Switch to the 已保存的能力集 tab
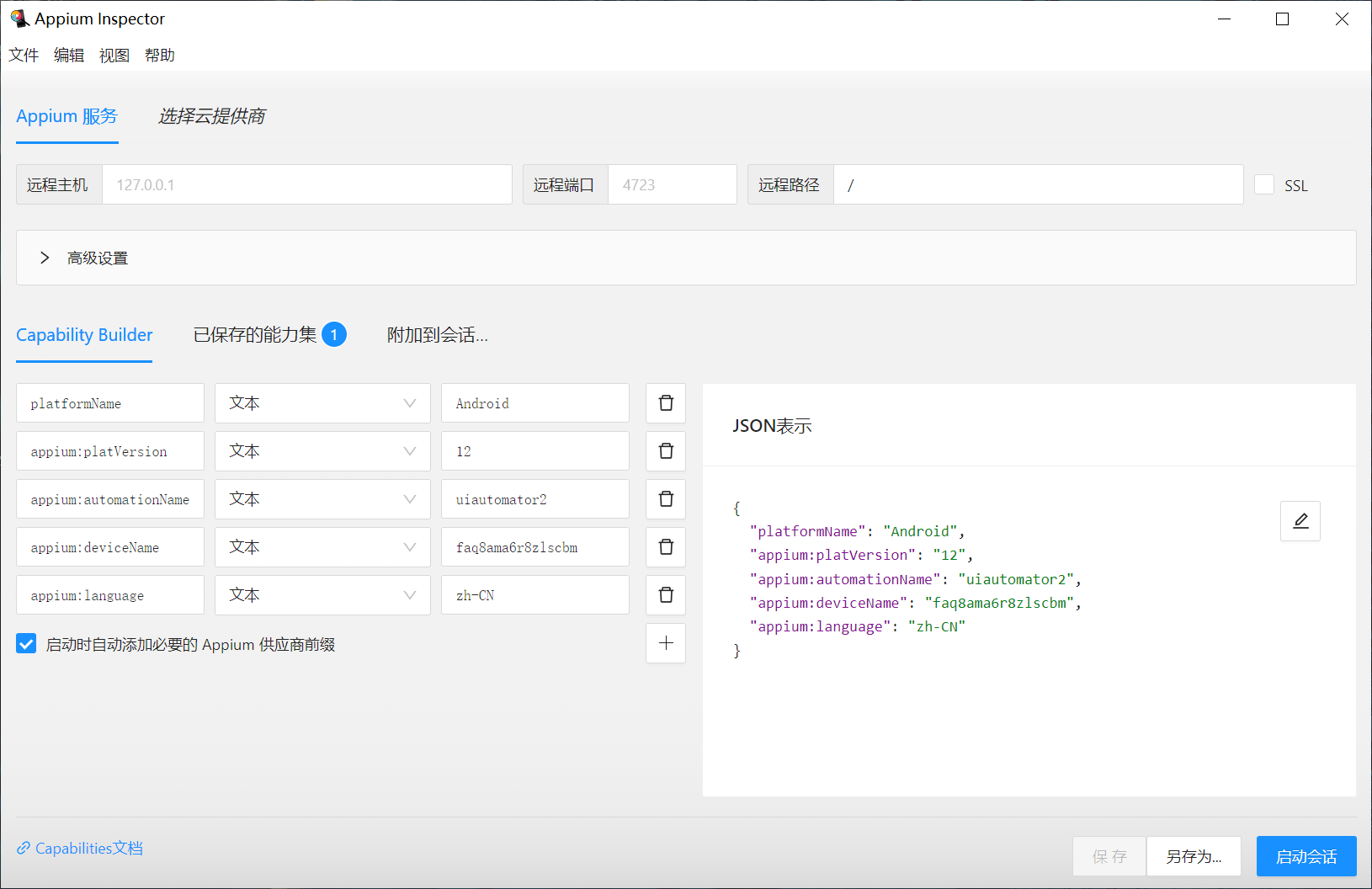The width and height of the screenshot is (1372, 889). [255, 335]
